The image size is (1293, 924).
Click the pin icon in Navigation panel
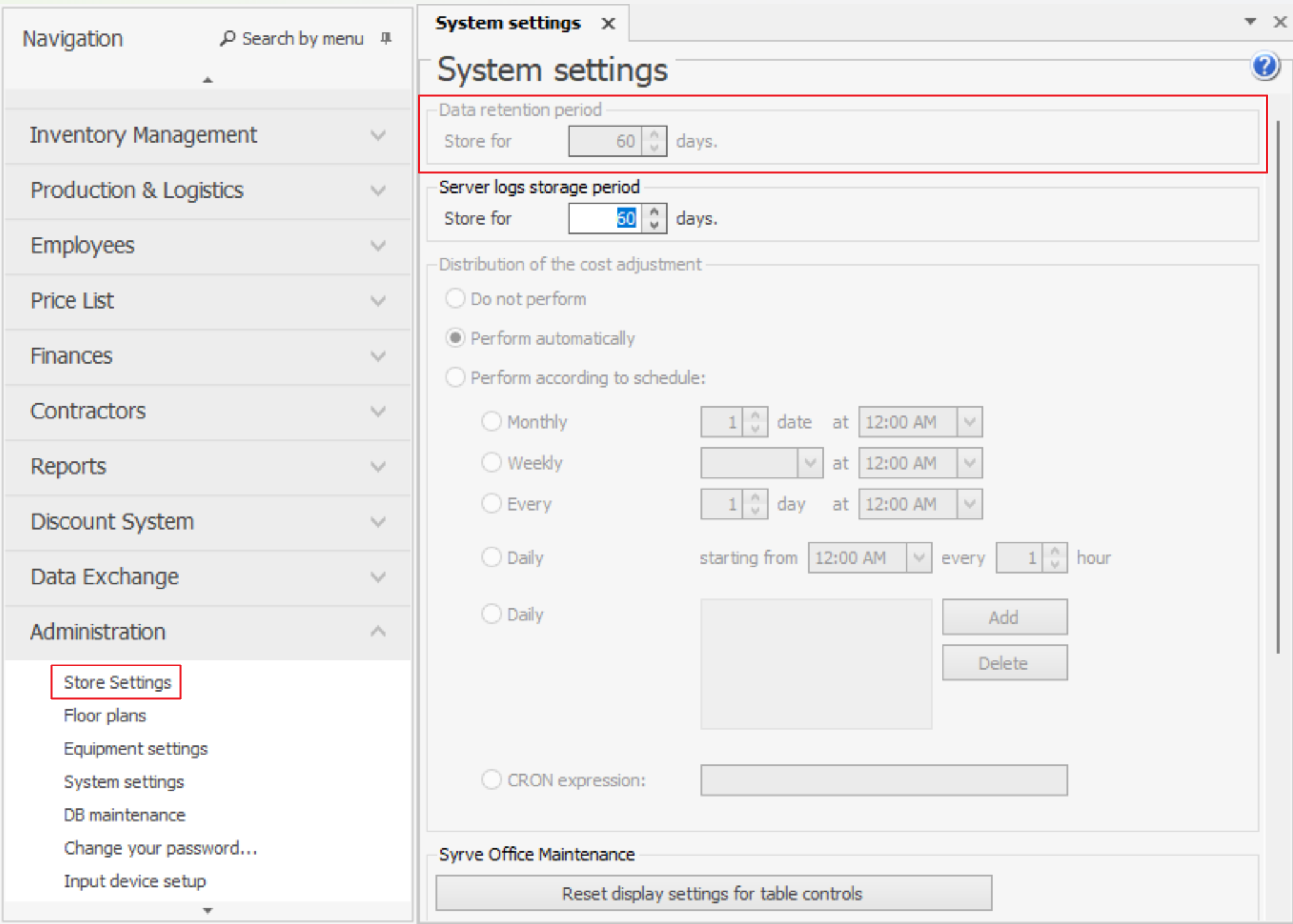[386, 38]
